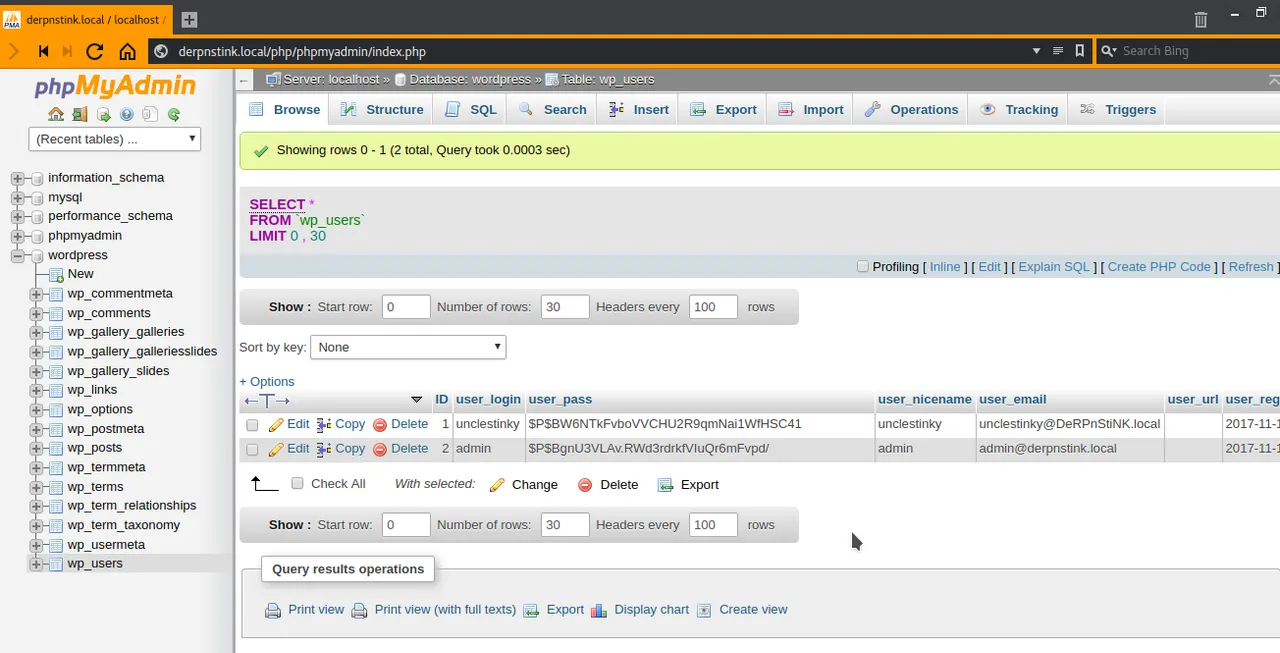This screenshot has height=653, width=1280.
Task: Toggle the Options link above the table
Action: coord(267,382)
